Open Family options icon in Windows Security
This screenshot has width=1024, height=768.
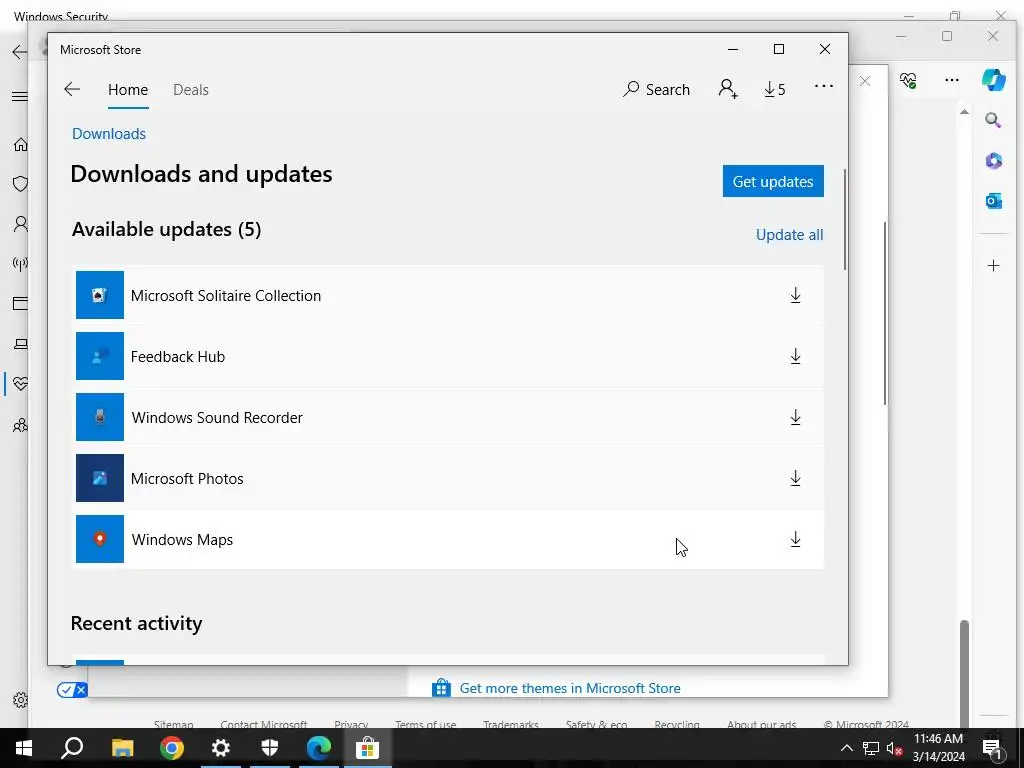click(20, 425)
